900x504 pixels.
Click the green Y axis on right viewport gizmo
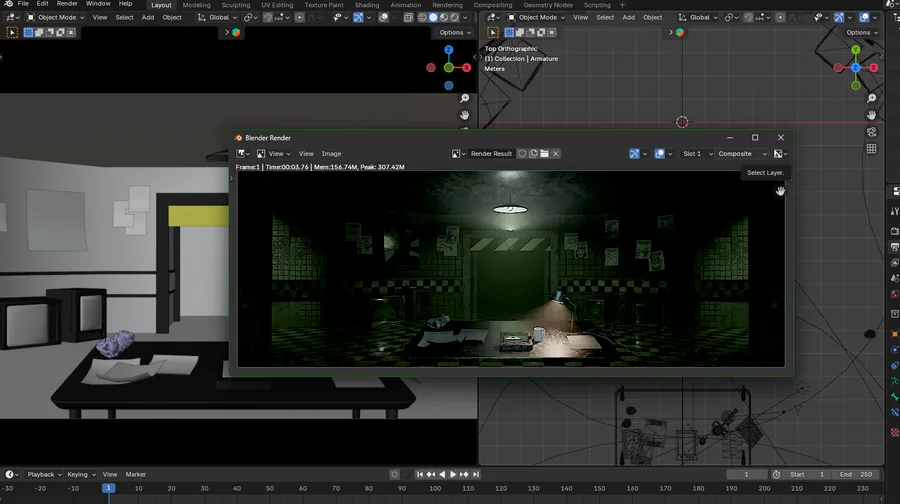click(856, 50)
